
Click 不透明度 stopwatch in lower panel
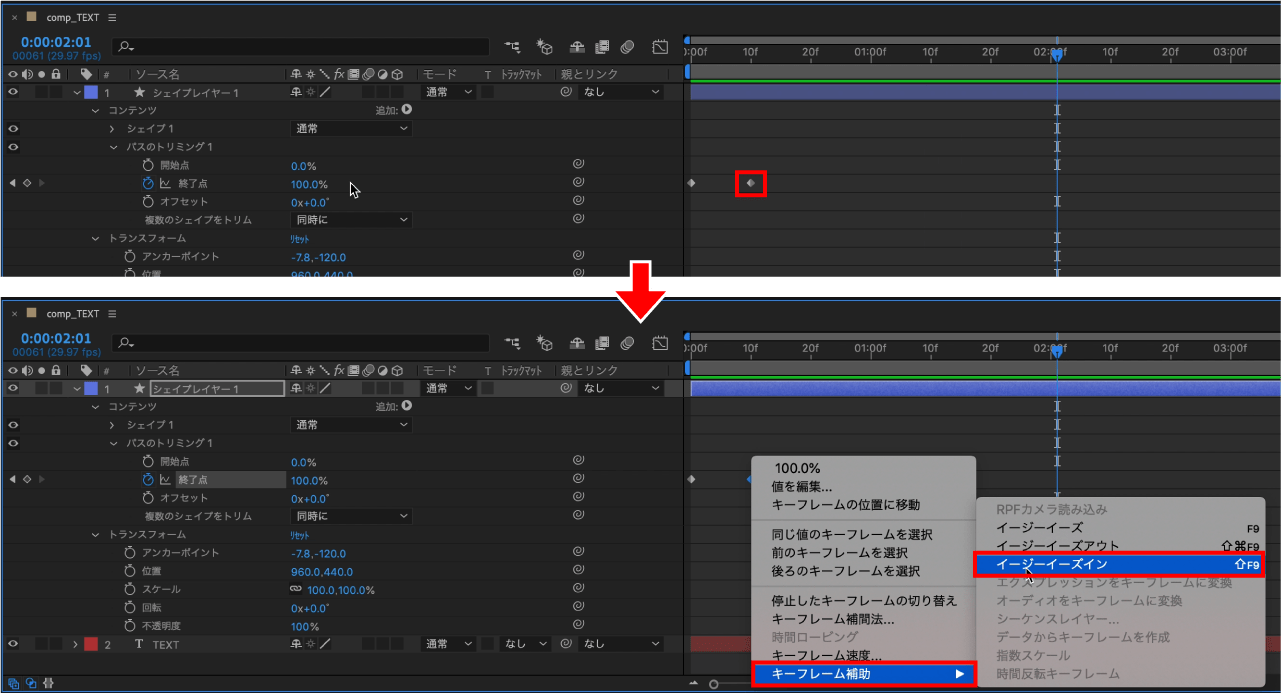pos(130,626)
